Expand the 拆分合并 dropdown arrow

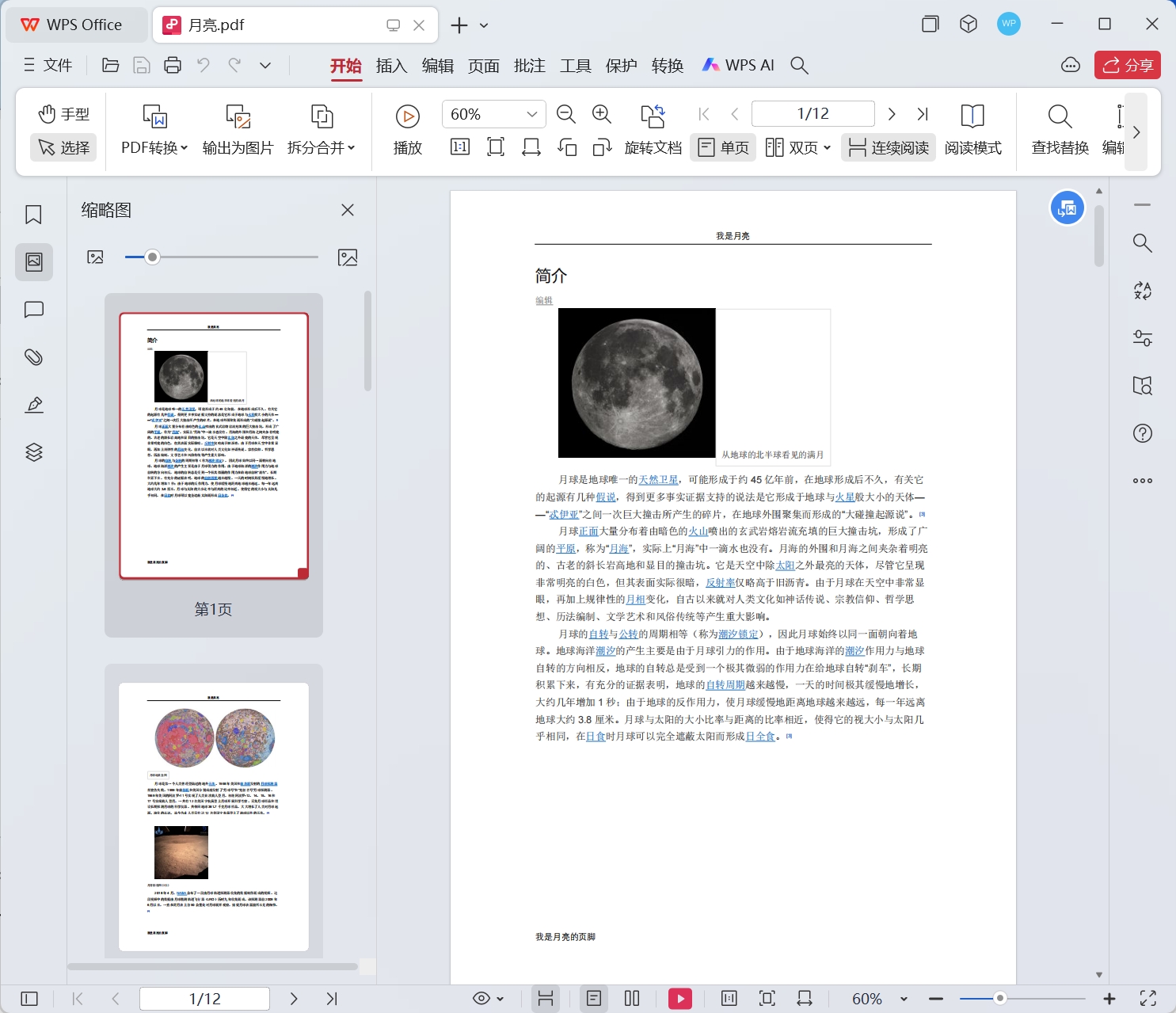351,147
